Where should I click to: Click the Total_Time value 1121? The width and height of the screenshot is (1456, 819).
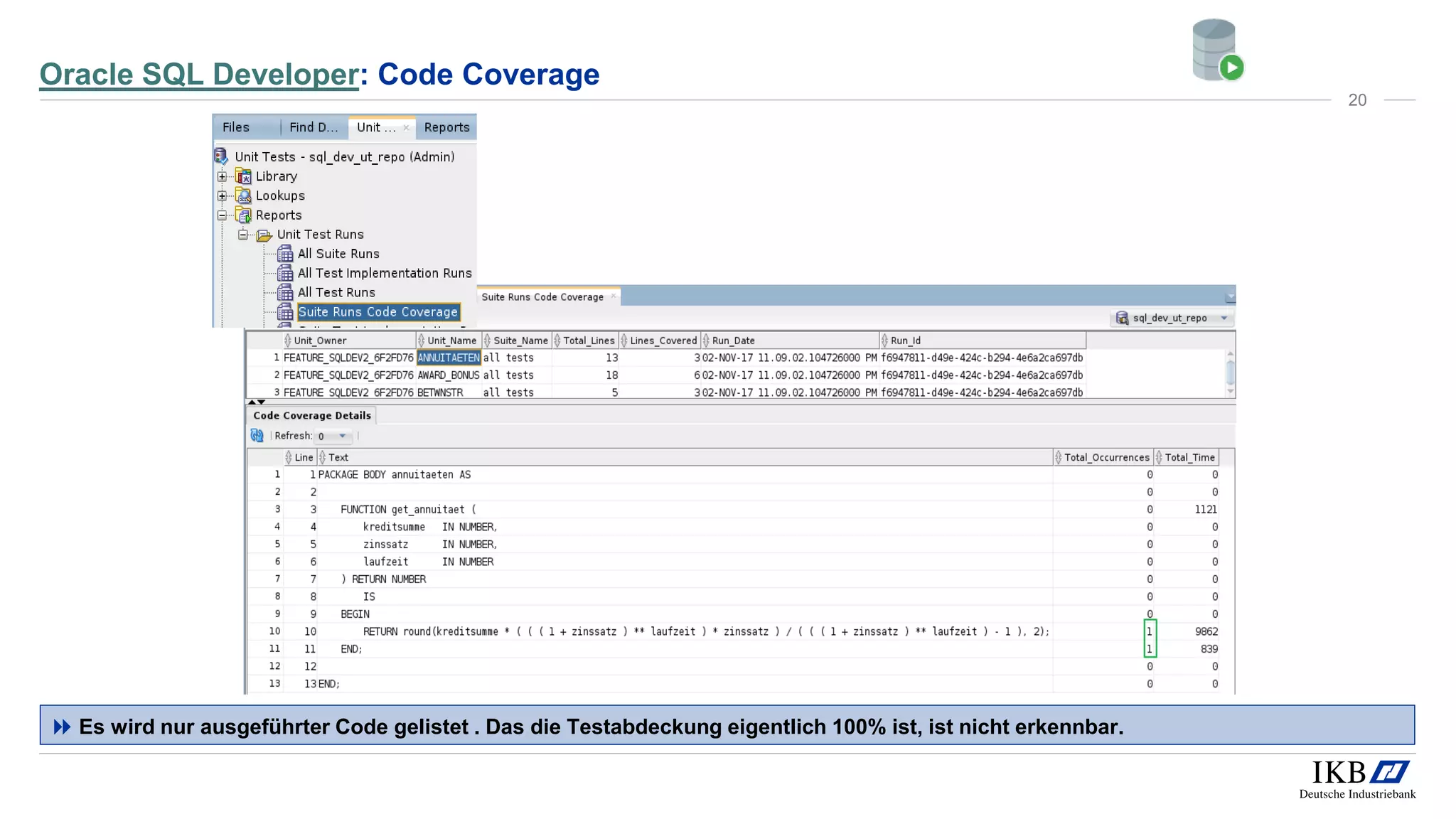coord(1206,509)
